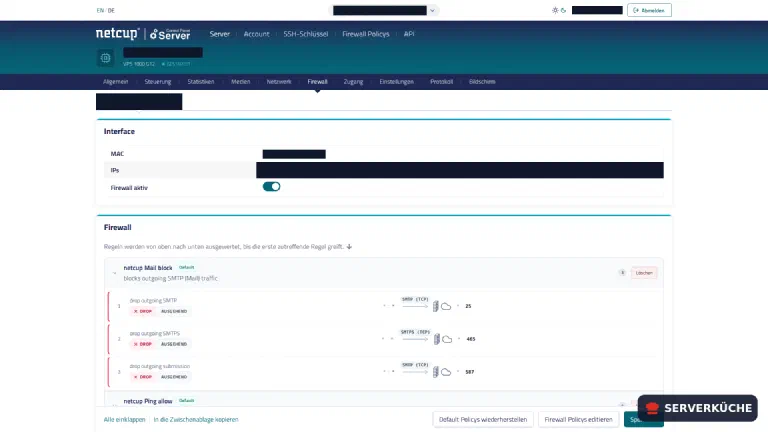Switch language to EN
This screenshot has height=432, width=768.
coord(100,10)
